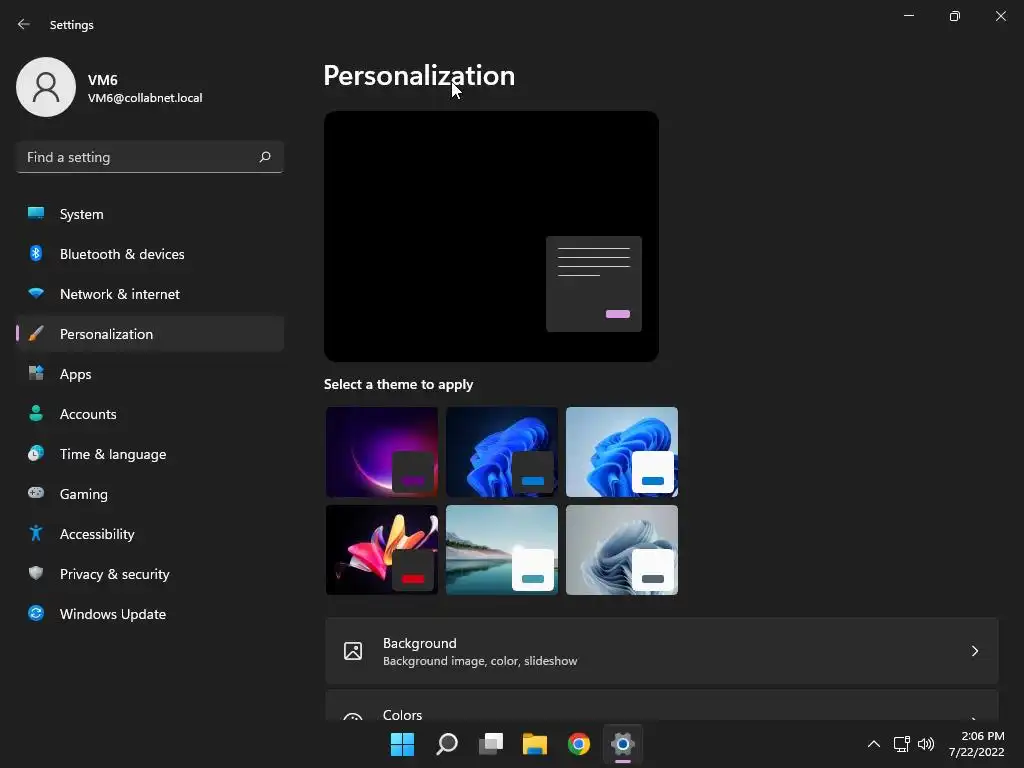The height and width of the screenshot is (768, 1024).
Task: Open the Background settings row
Action: pyautogui.click(x=662, y=651)
